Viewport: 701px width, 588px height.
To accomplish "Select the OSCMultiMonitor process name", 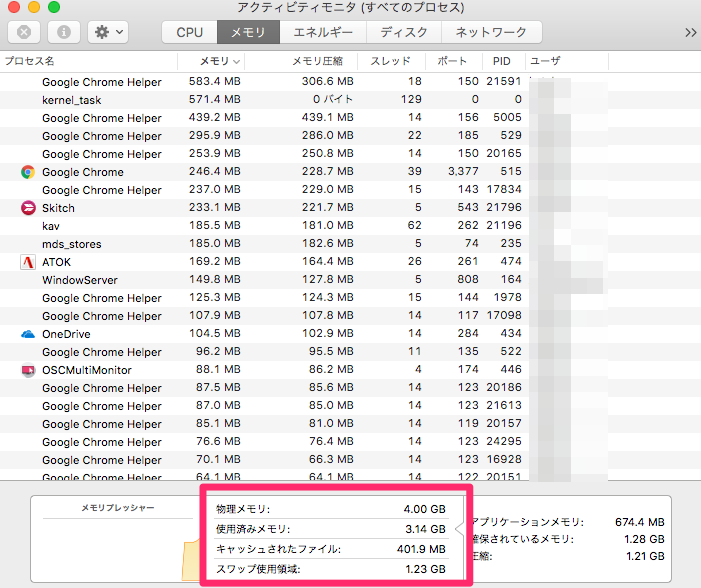I will coord(87,370).
